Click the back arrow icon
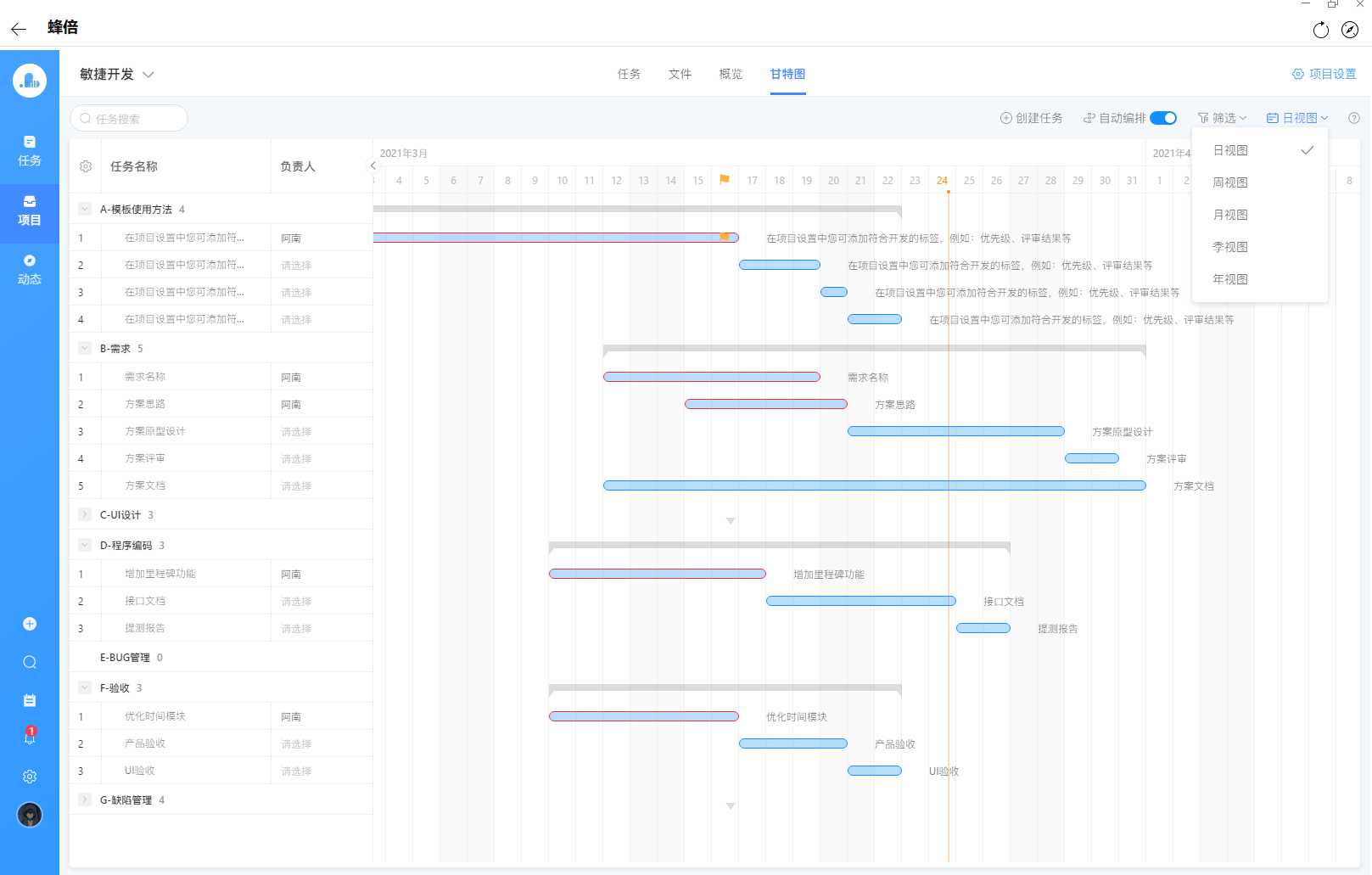Image resolution: width=1372 pixels, height=875 pixels. click(19, 29)
